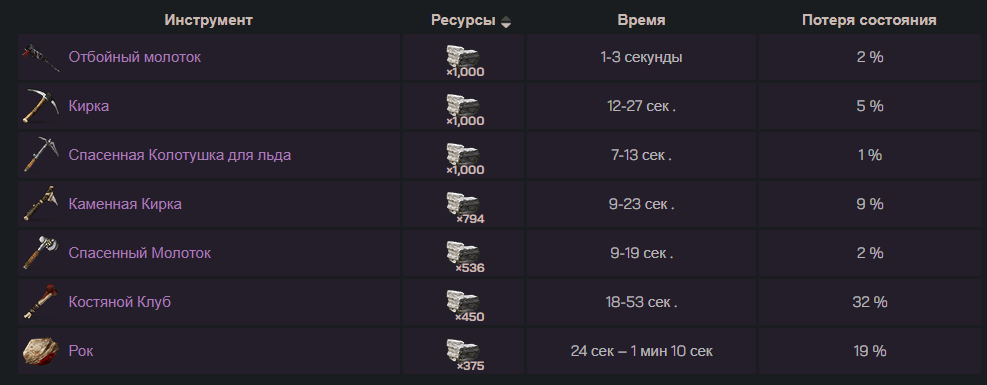Sort table using the Ресурсы arrow

(x=505, y=22)
